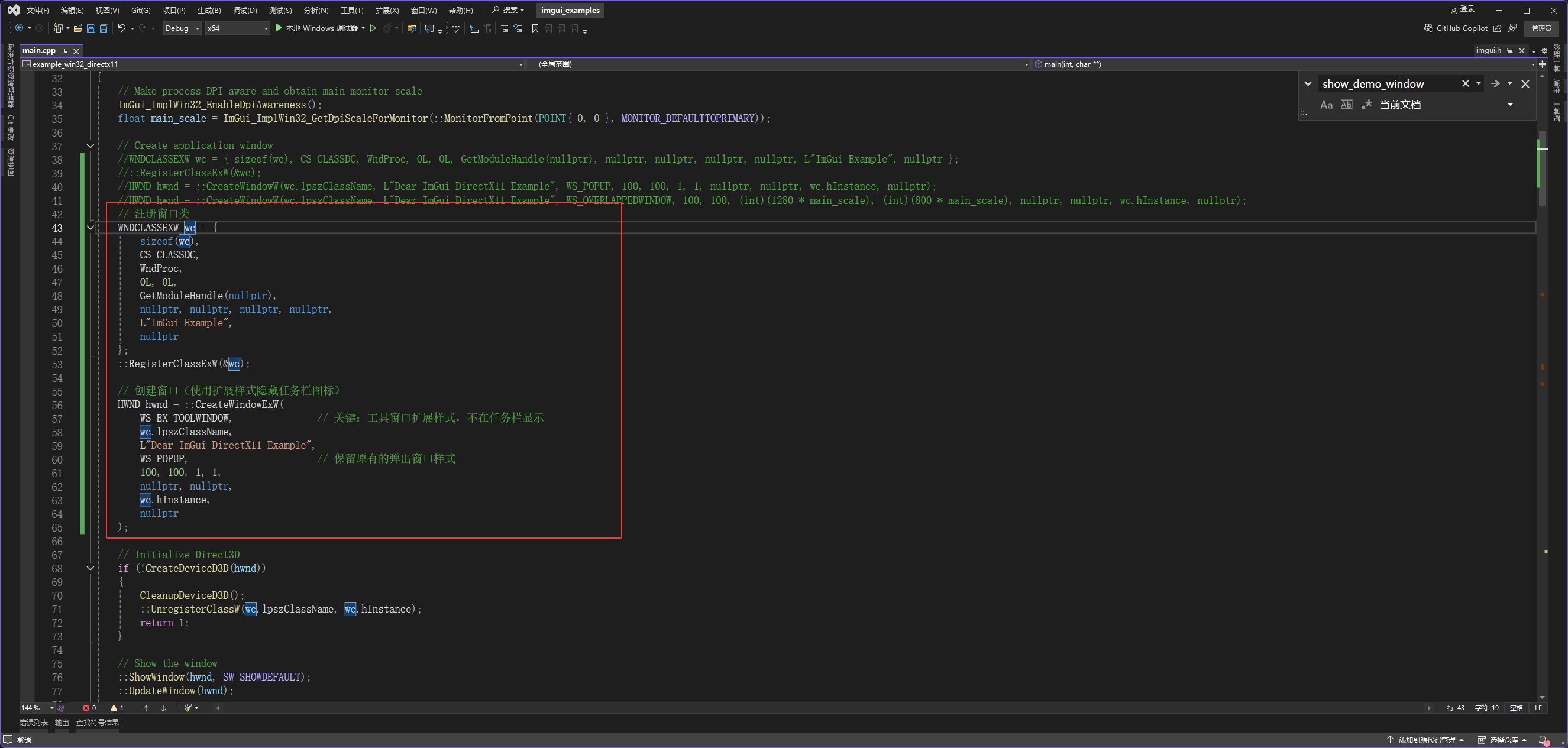1568x748 pixels.
Task: Click the new project icon in toolbar
Action: point(57,28)
